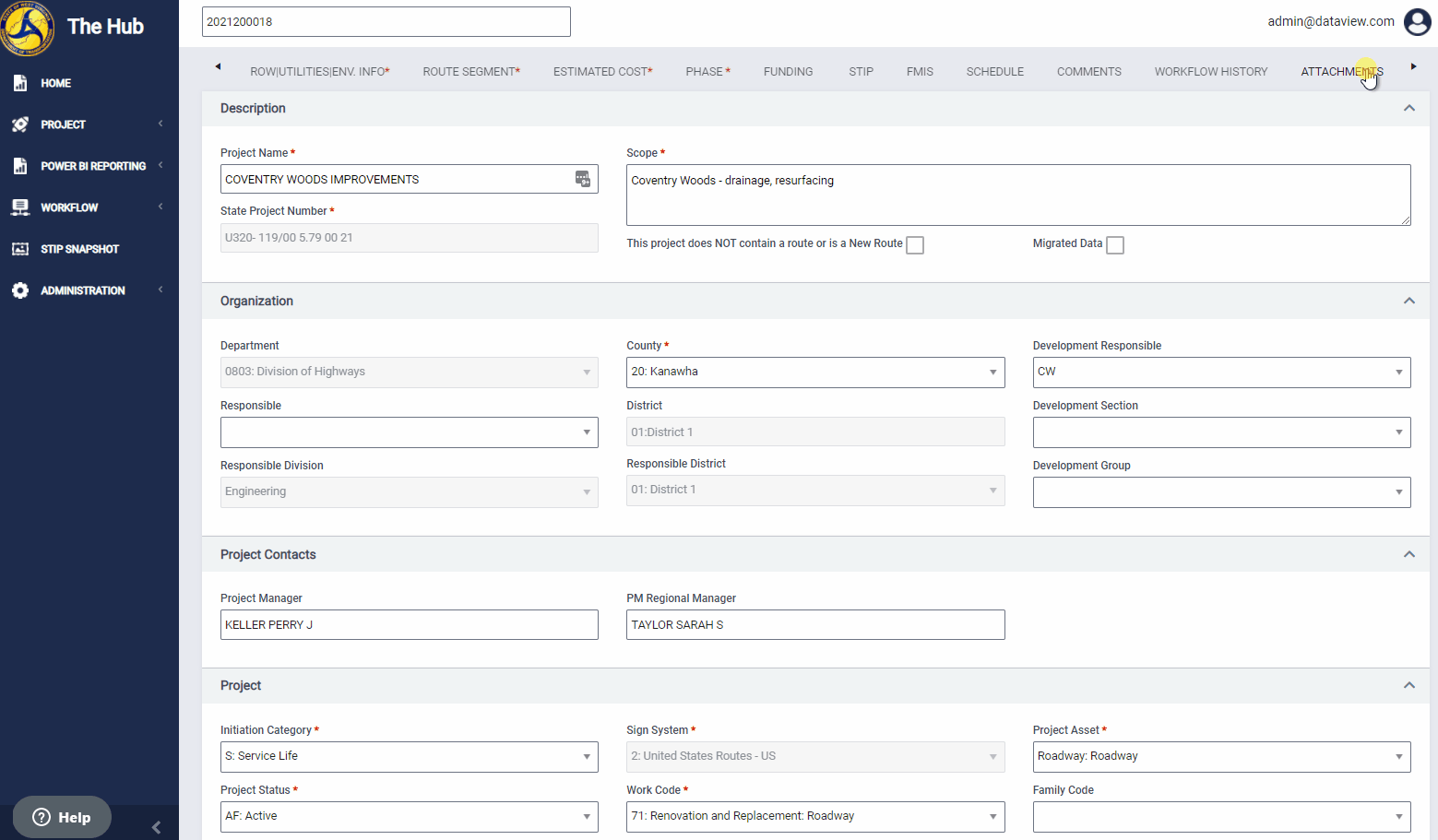Open the WORKFLOW HISTORY tab

tap(1211, 72)
